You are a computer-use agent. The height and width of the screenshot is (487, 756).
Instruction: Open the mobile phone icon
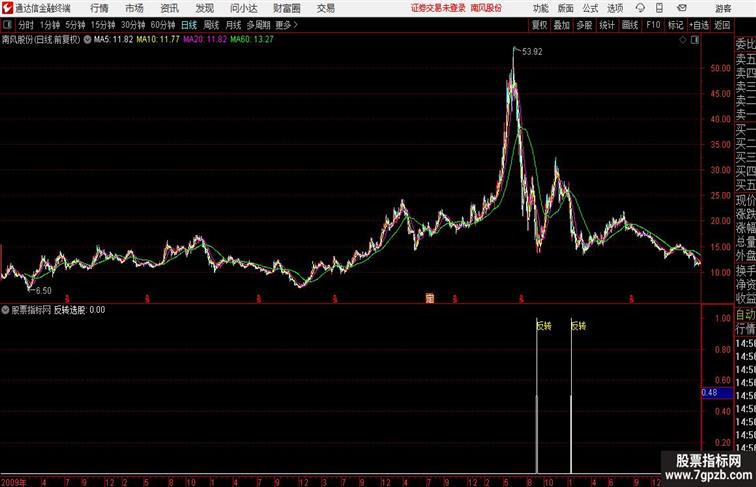point(659,8)
